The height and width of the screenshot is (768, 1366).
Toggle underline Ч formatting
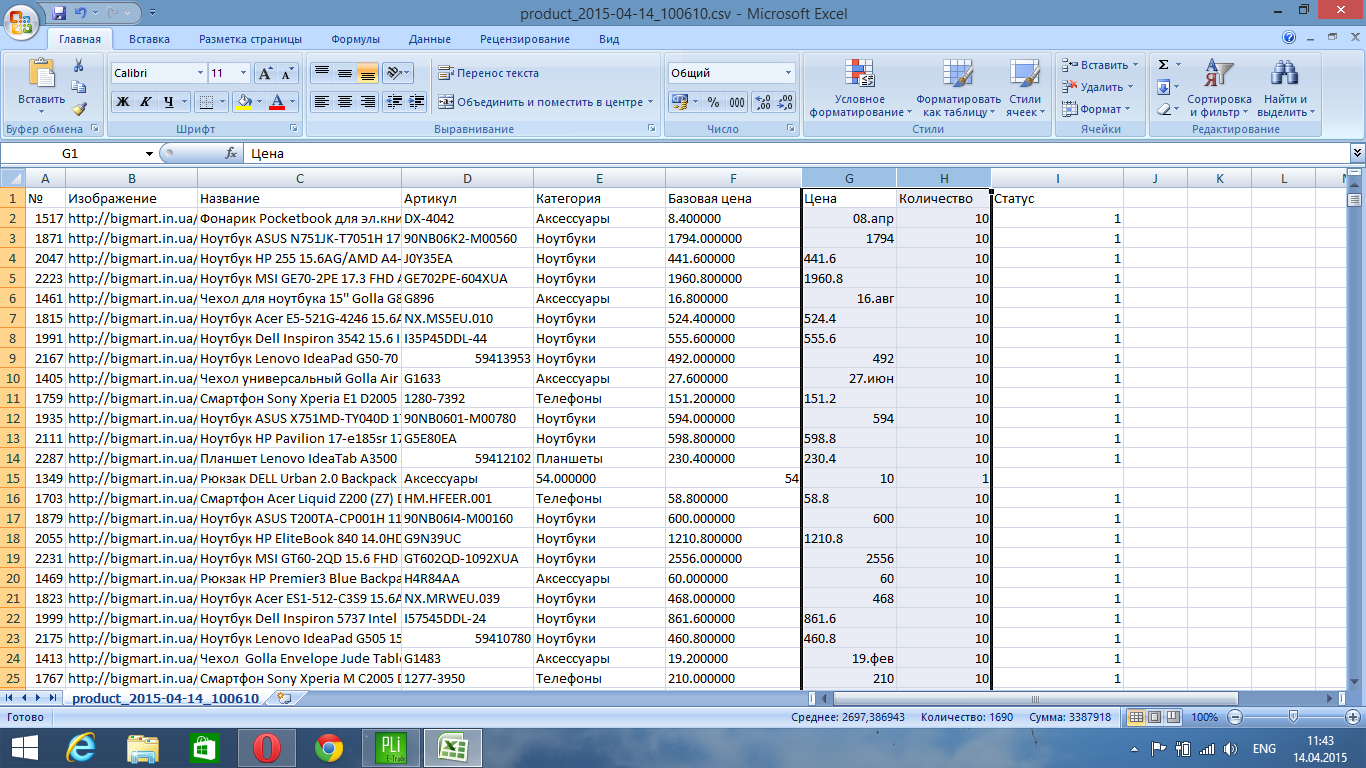pos(169,102)
